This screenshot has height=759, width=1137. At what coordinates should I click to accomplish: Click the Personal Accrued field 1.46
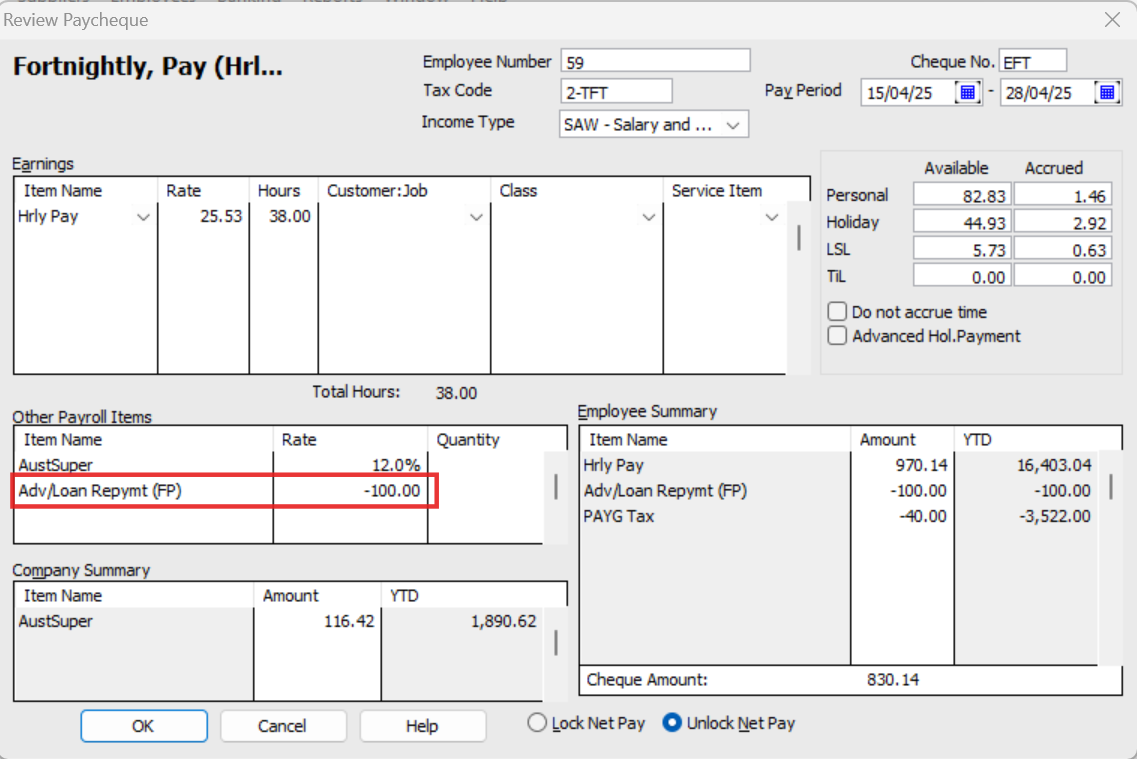pyautogui.click(x=1062, y=196)
